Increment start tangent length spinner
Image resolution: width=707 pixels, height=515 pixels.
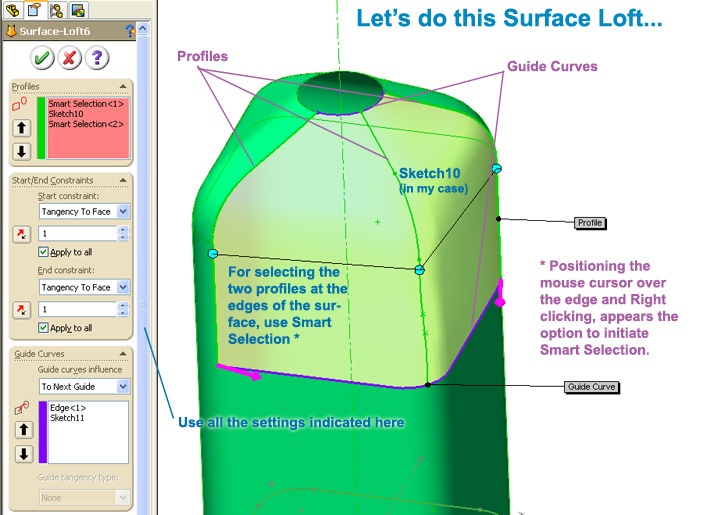[123, 230]
